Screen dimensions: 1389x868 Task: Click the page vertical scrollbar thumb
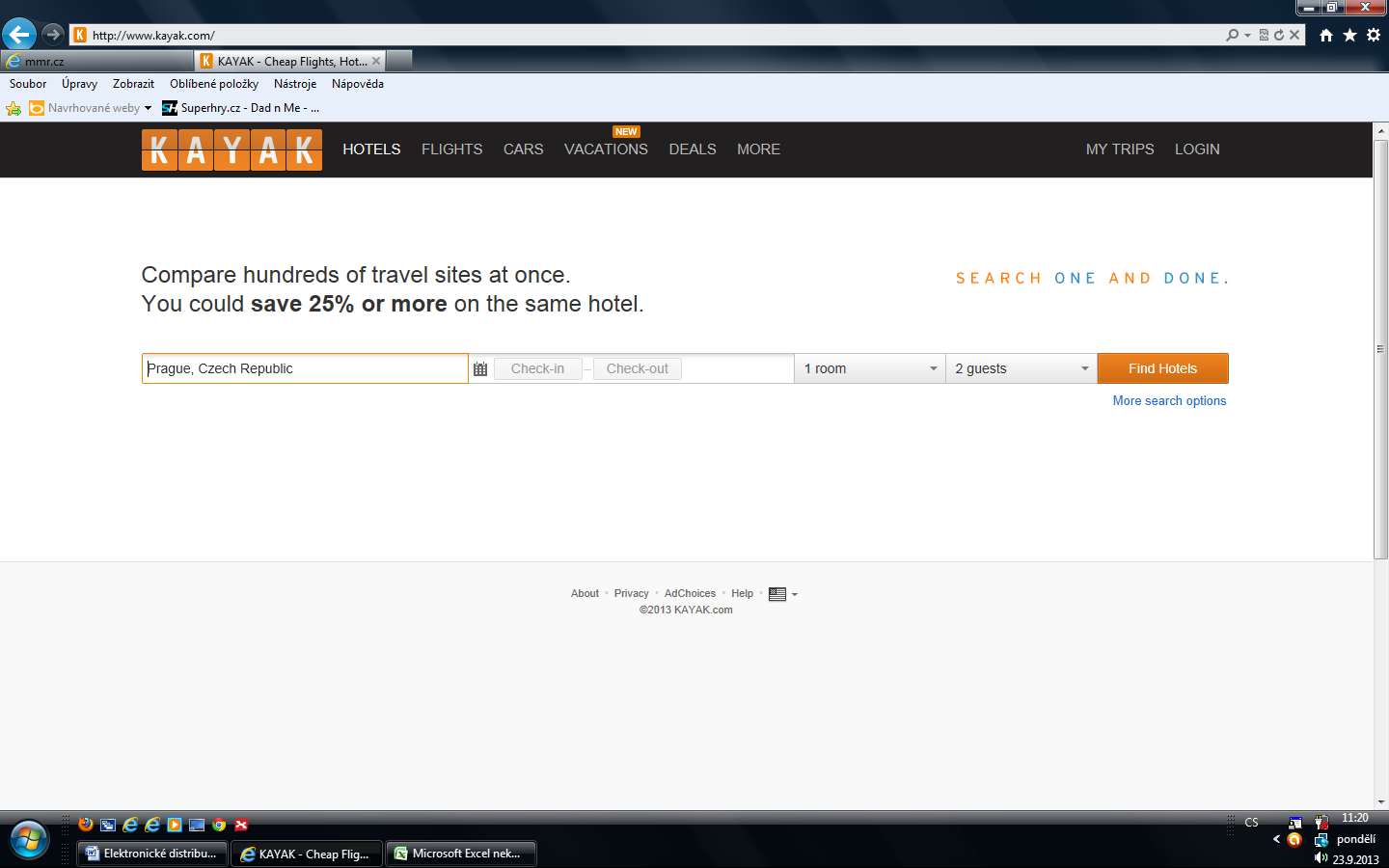(1380, 349)
